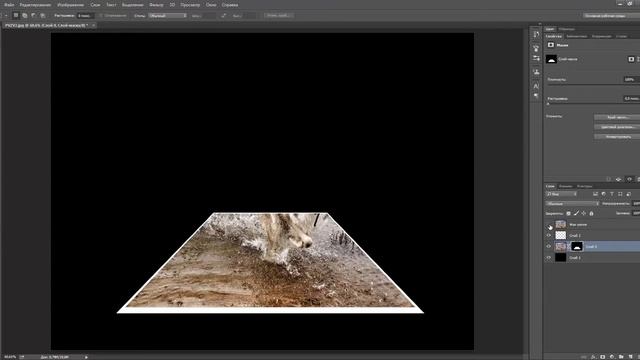The height and width of the screenshot is (360, 640).
Task: Open the Character panel icon in dock
Action: [x=536, y=86]
